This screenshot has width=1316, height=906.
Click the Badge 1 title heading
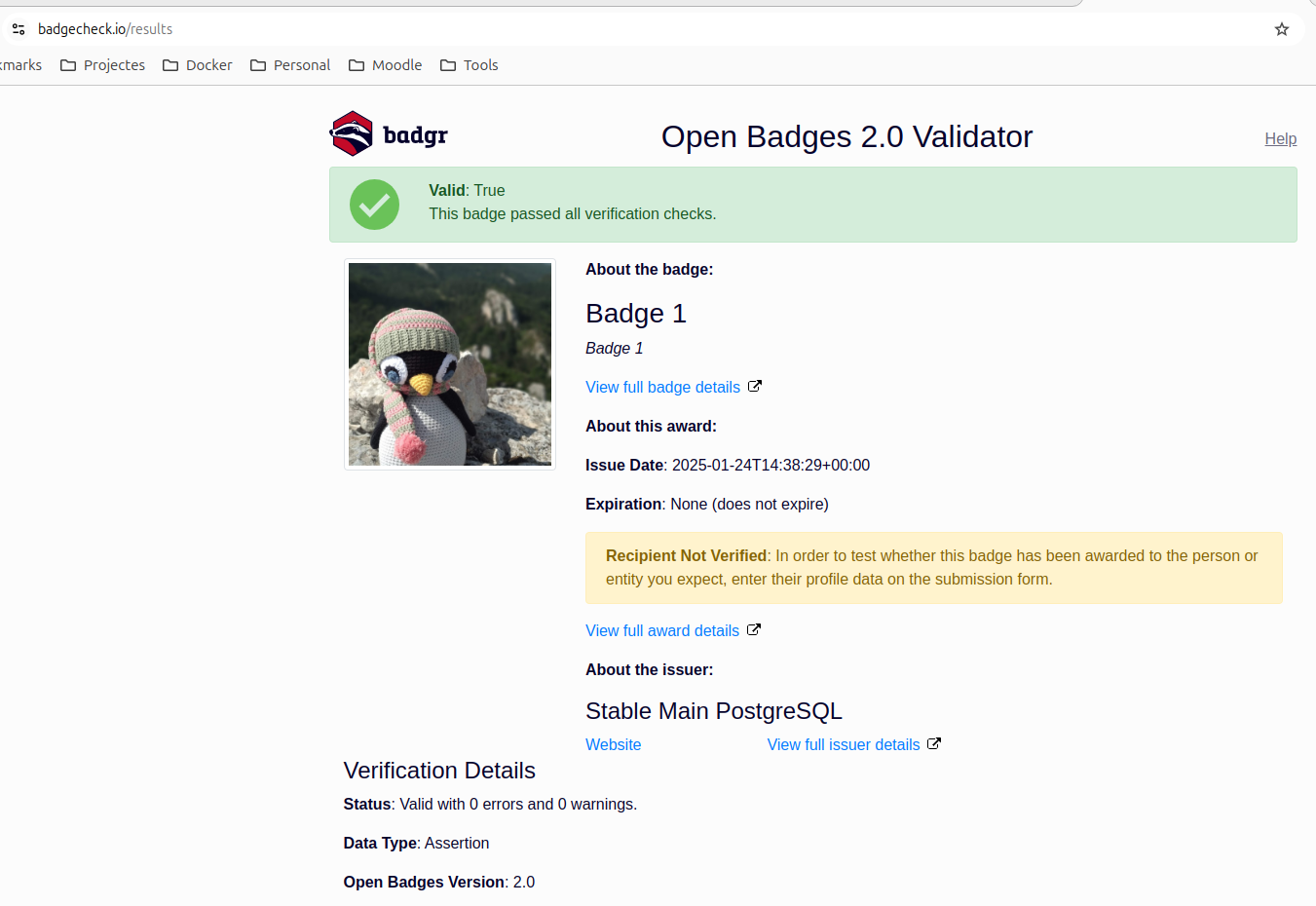pyautogui.click(x=636, y=314)
